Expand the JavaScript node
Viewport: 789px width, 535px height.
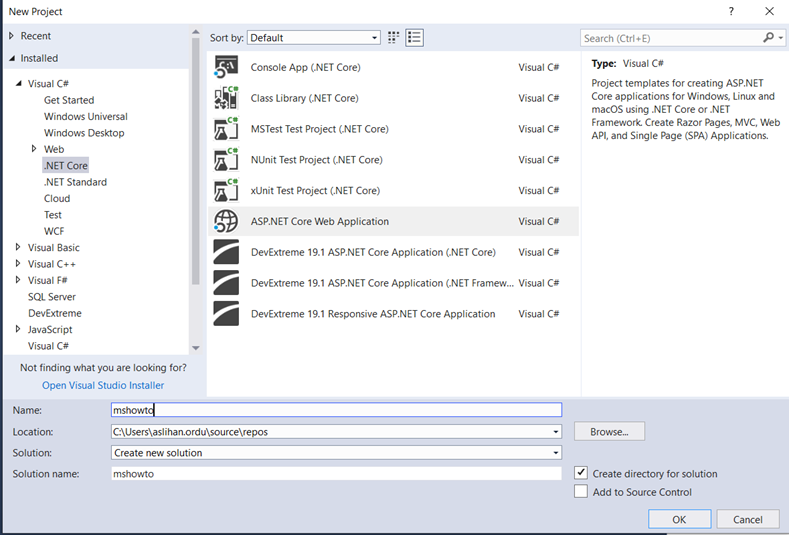pyautogui.click(x=18, y=329)
